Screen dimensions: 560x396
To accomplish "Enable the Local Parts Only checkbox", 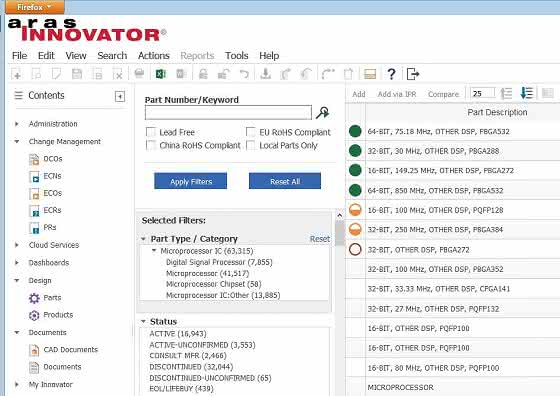I will coord(251,145).
